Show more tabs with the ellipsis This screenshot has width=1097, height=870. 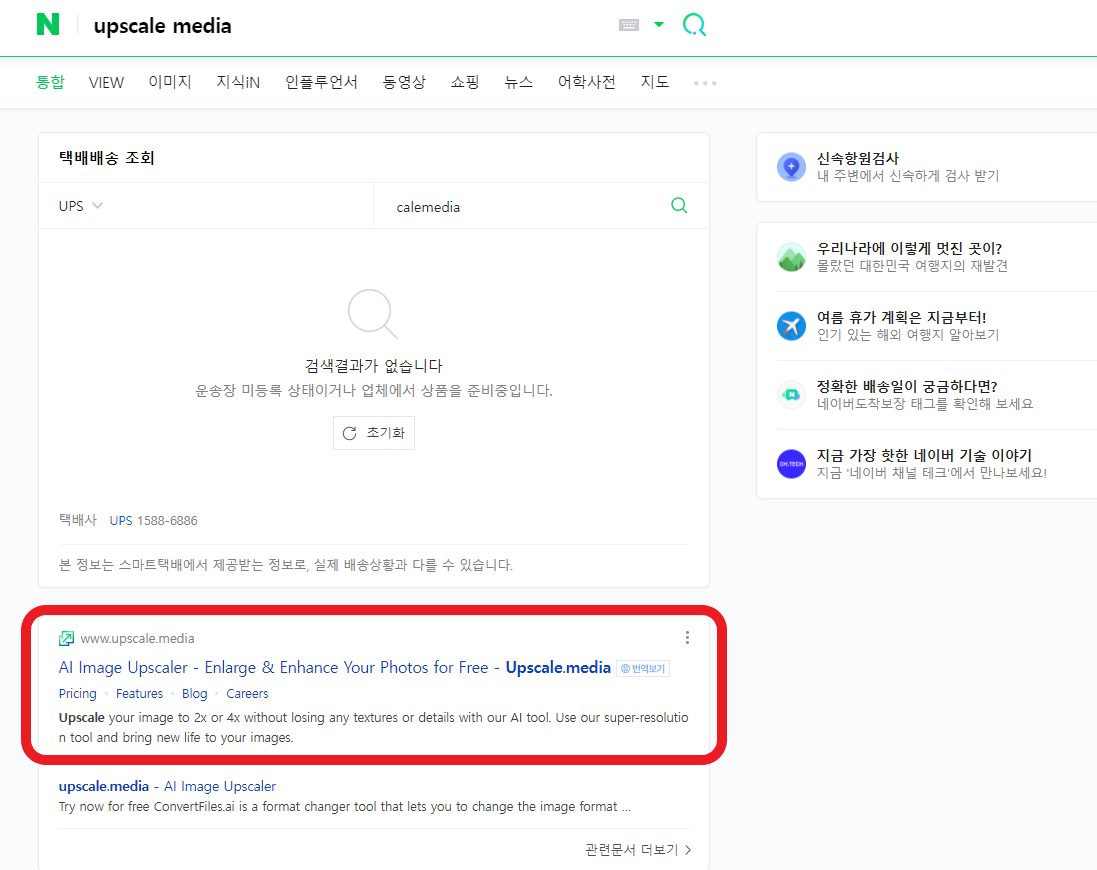(705, 83)
